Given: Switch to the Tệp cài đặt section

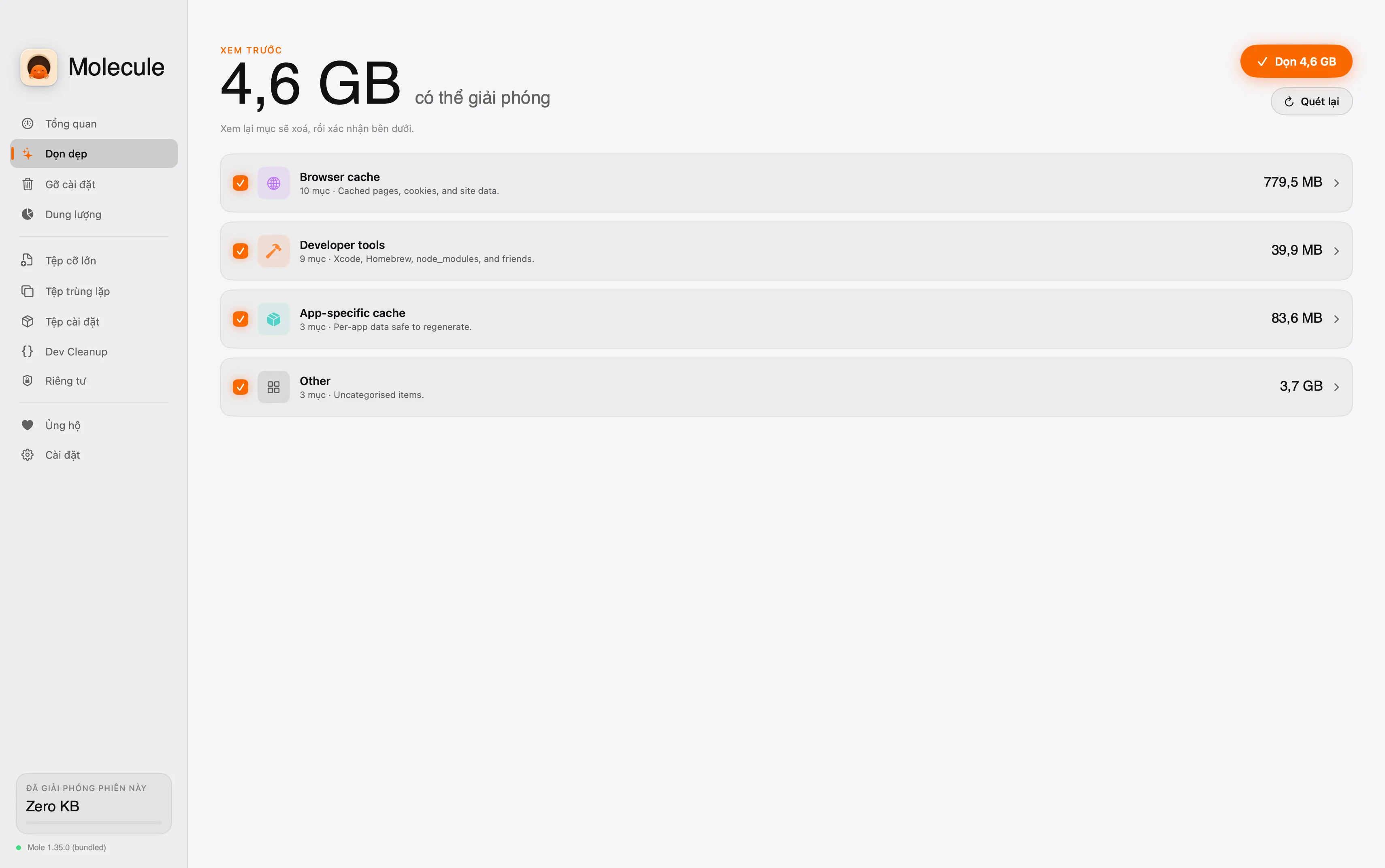Looking at the screenshot, I should (72, 321).
